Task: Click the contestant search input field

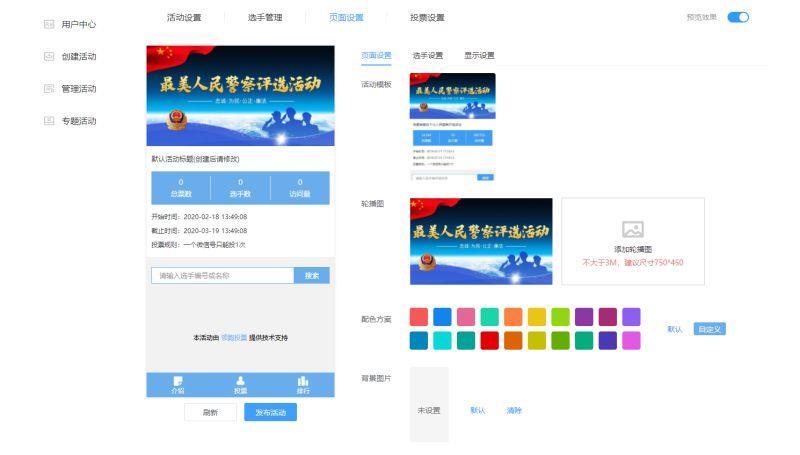Action: [222, 275]
